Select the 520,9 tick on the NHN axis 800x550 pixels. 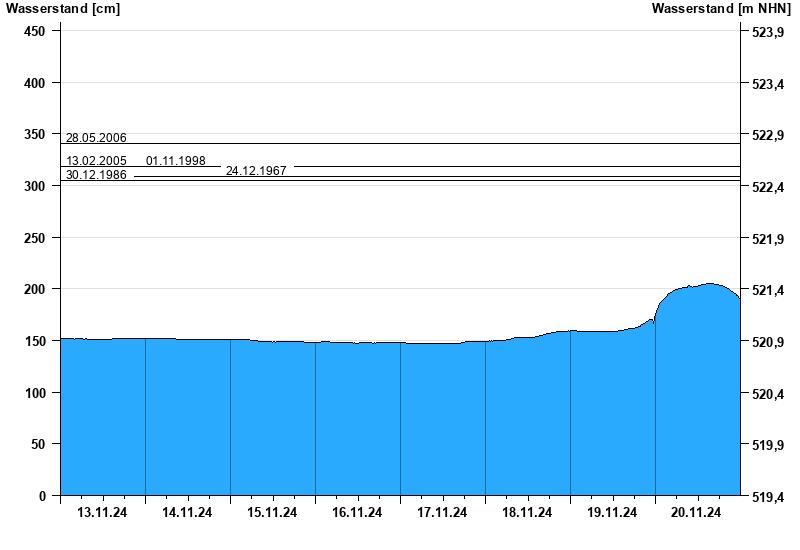coord(767,343)
